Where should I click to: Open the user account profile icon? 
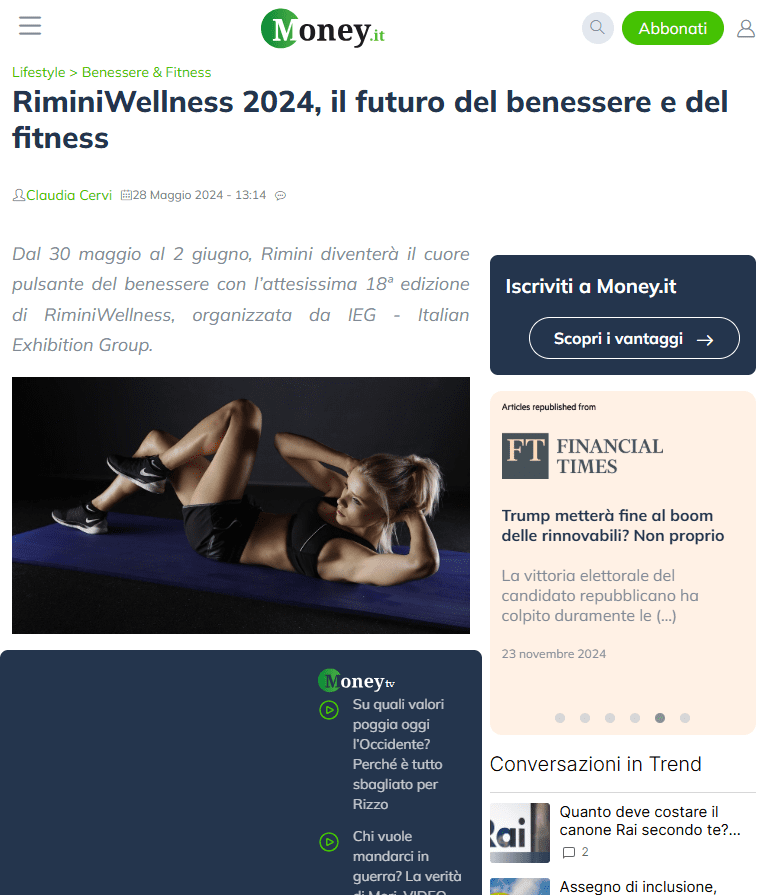(746, 28)
